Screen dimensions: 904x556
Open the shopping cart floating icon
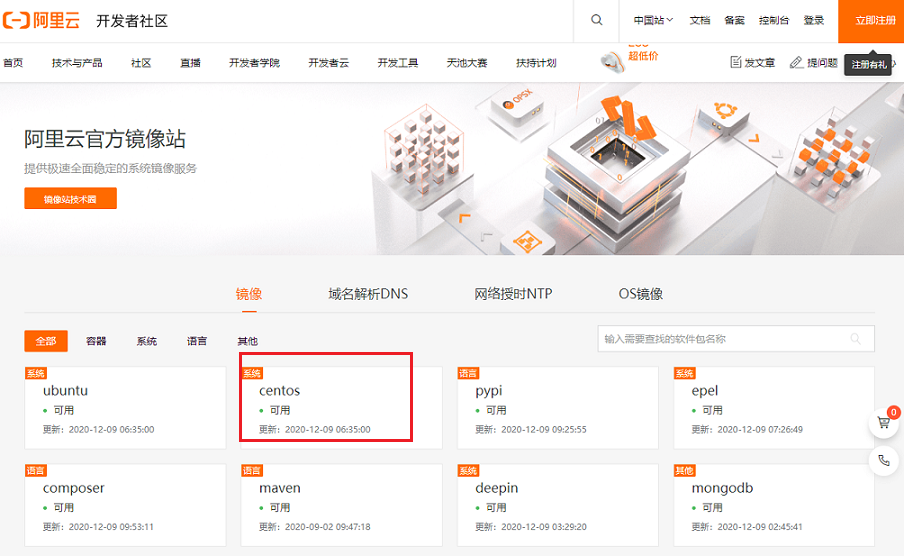click(884, 423)
